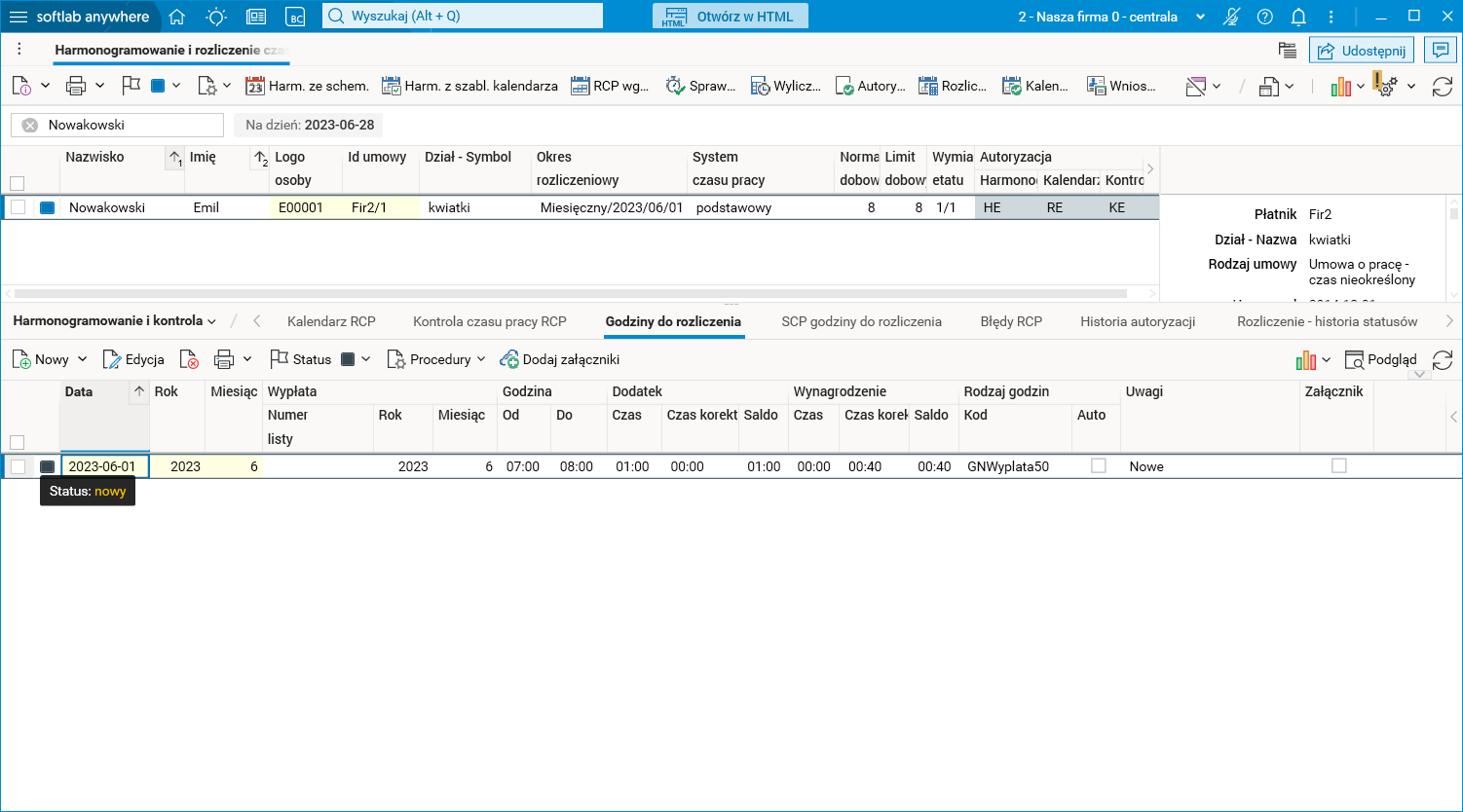The image size is (1463, 812).
Task: Click the BC icon in header
Action: click(296, 17)
